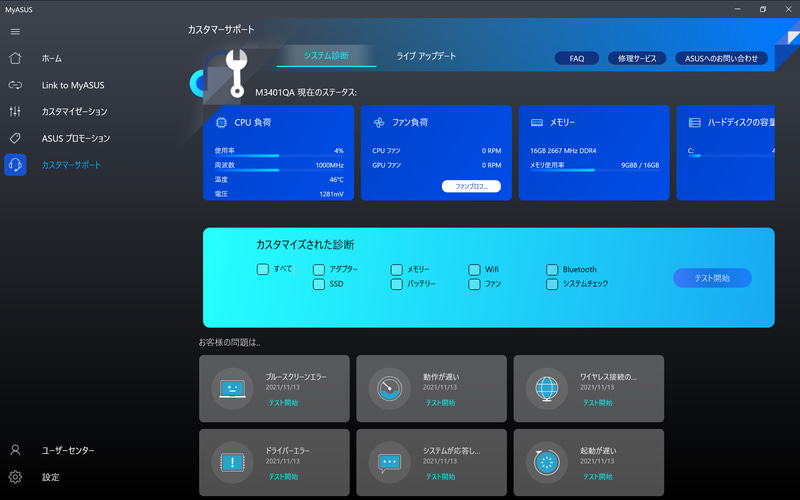Click the settings gear icon

(15, 477)
